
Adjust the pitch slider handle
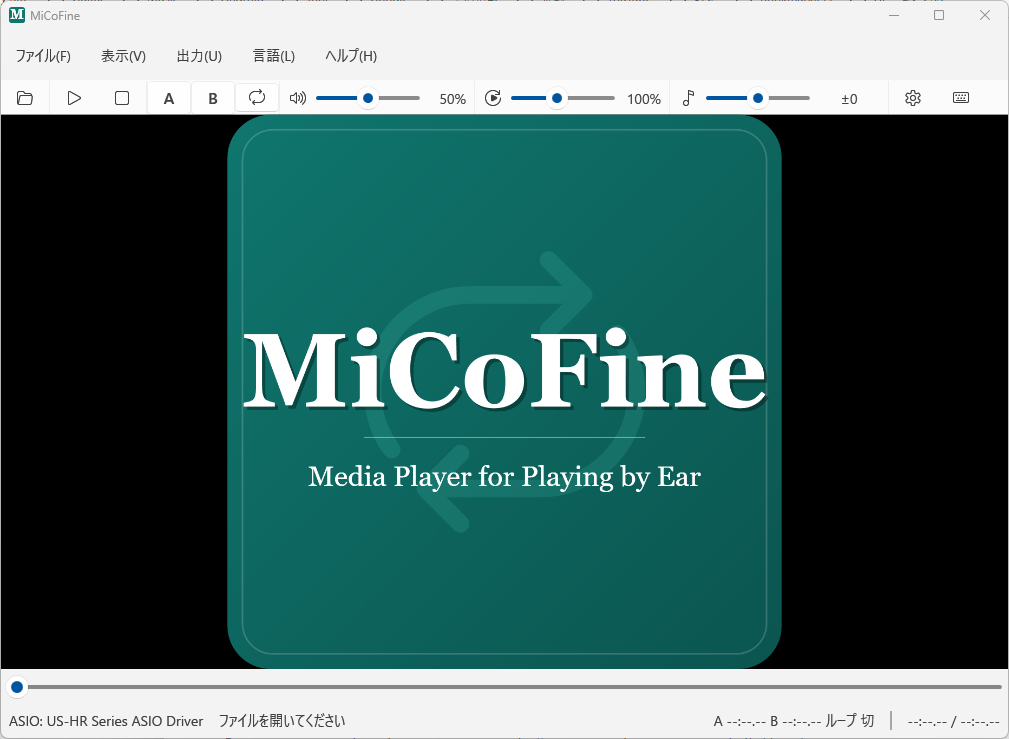[758, 98]
